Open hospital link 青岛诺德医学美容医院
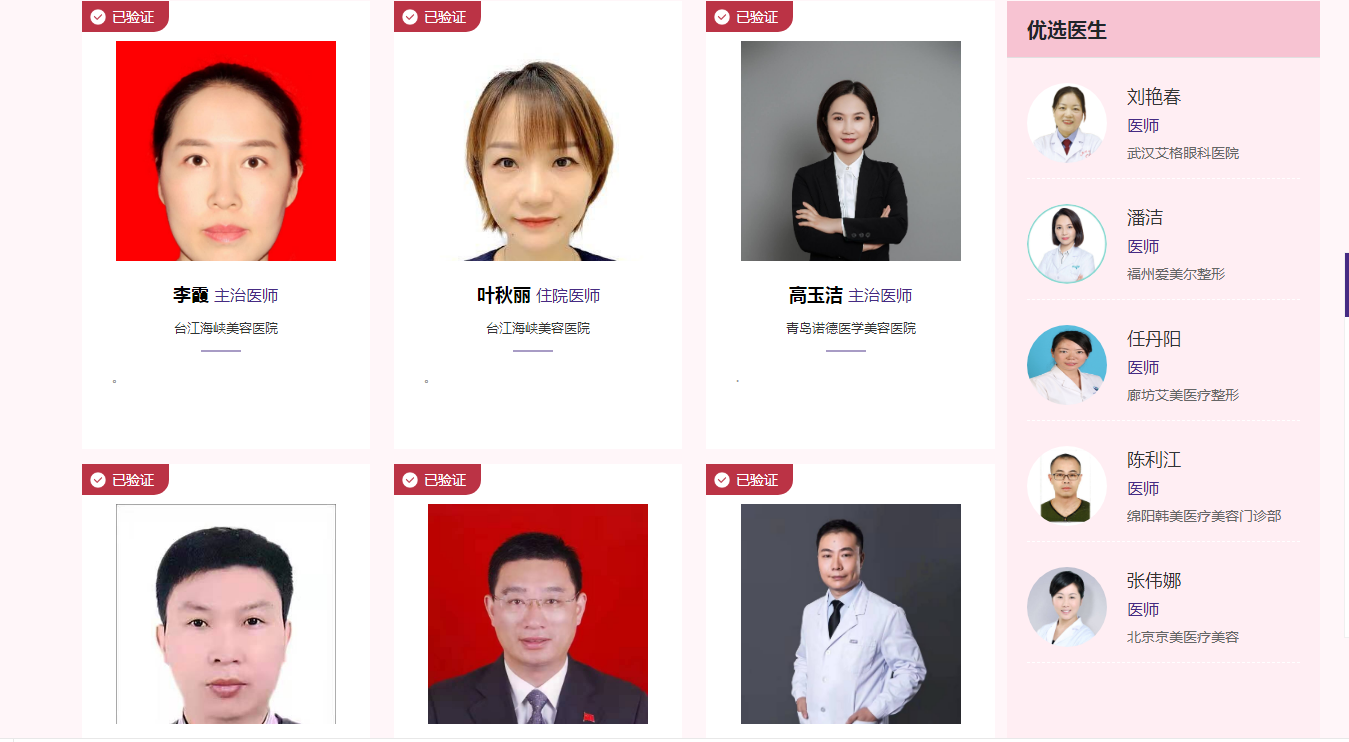The image size is (1349, 742). pyautogui.click(x=851, y=328)
